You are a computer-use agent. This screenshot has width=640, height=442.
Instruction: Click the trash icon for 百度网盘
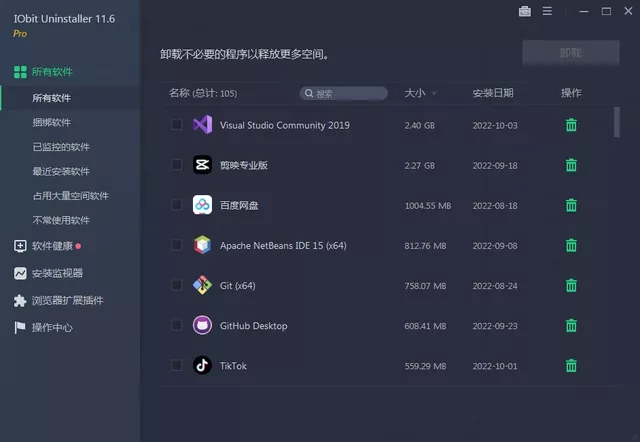coord(571,205)
